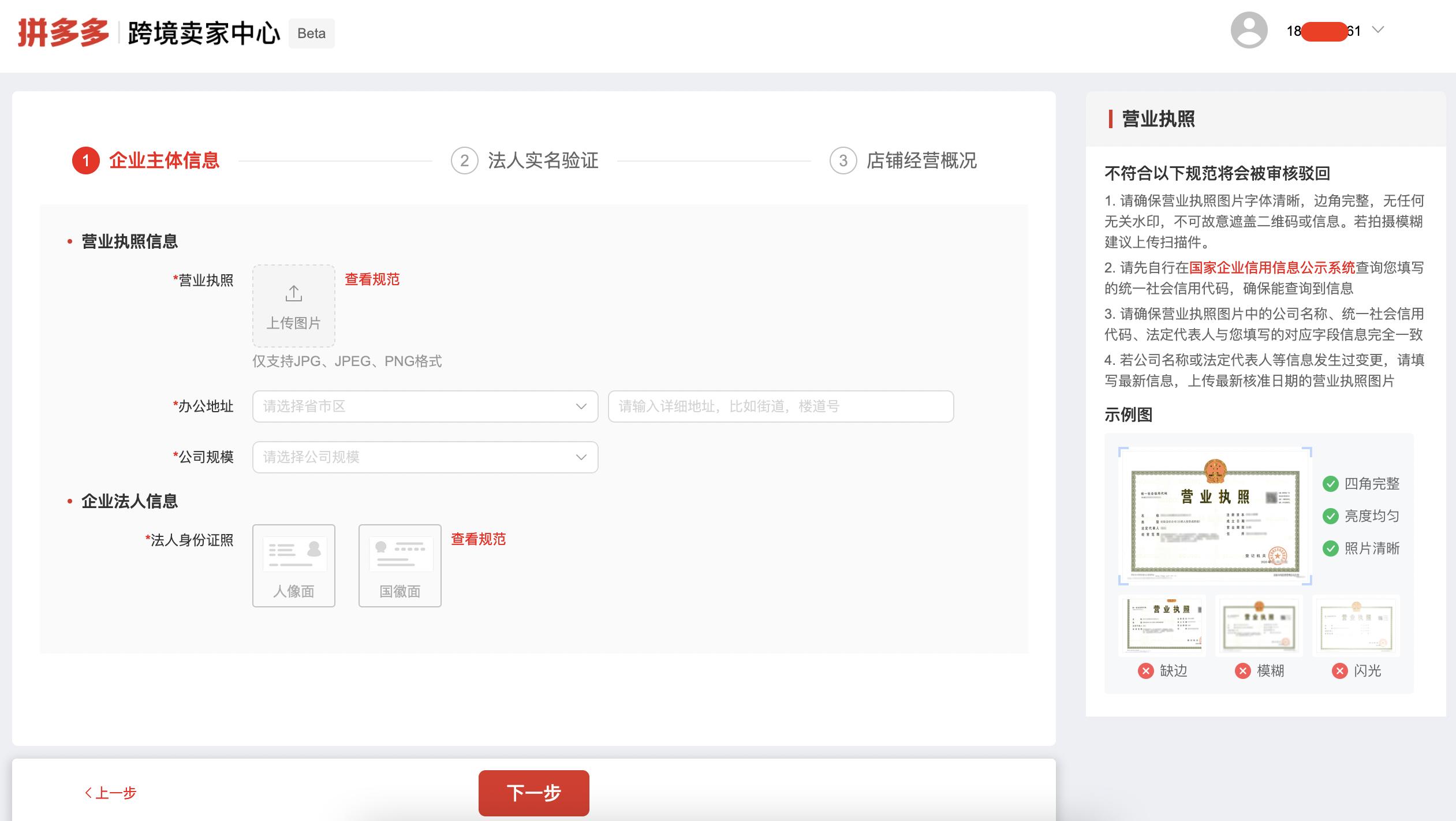This screenshot has width=1456, height=821.
Task: Click the red X icon beside 模糊
Action: 1242,670
